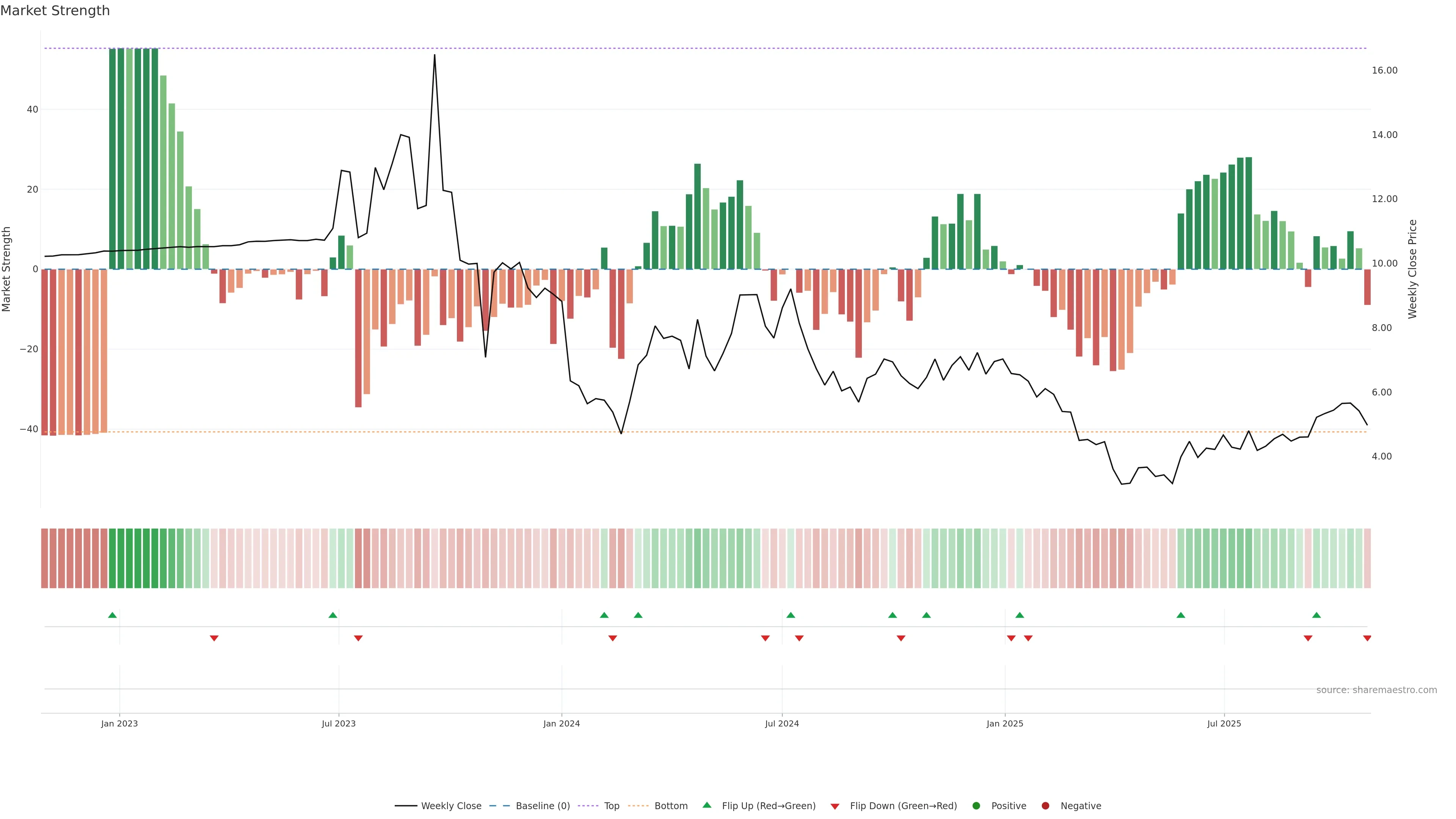Click the green Positive legend dot
1456x819 pixels.
[x=976, y=805]
